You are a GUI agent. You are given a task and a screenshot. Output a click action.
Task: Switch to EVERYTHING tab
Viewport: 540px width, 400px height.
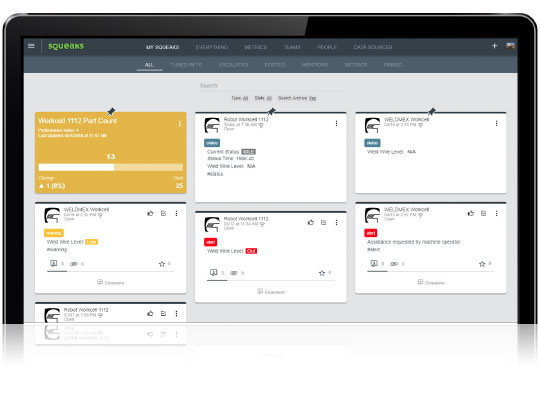212,47
